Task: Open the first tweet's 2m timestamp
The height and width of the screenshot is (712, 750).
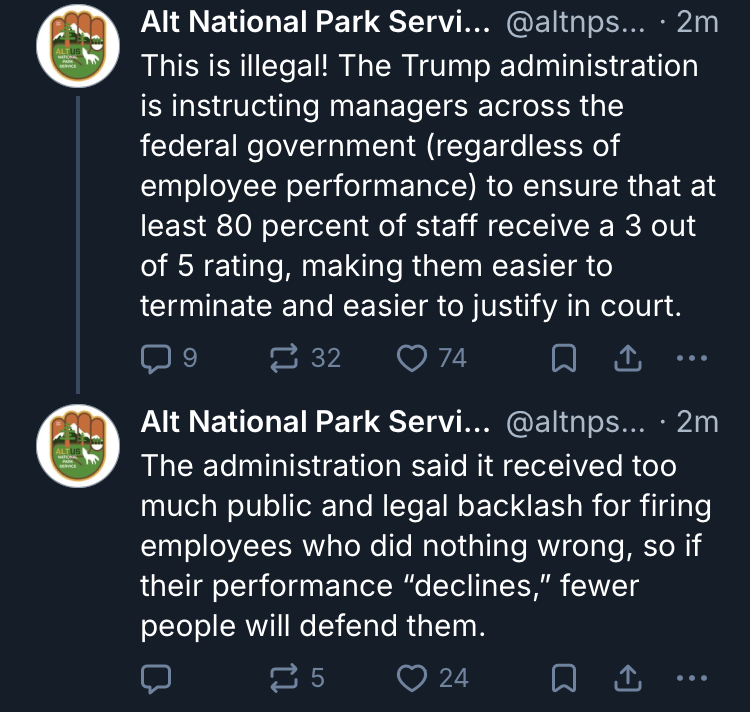Action: pyautogui.click(x=698, y=23)
